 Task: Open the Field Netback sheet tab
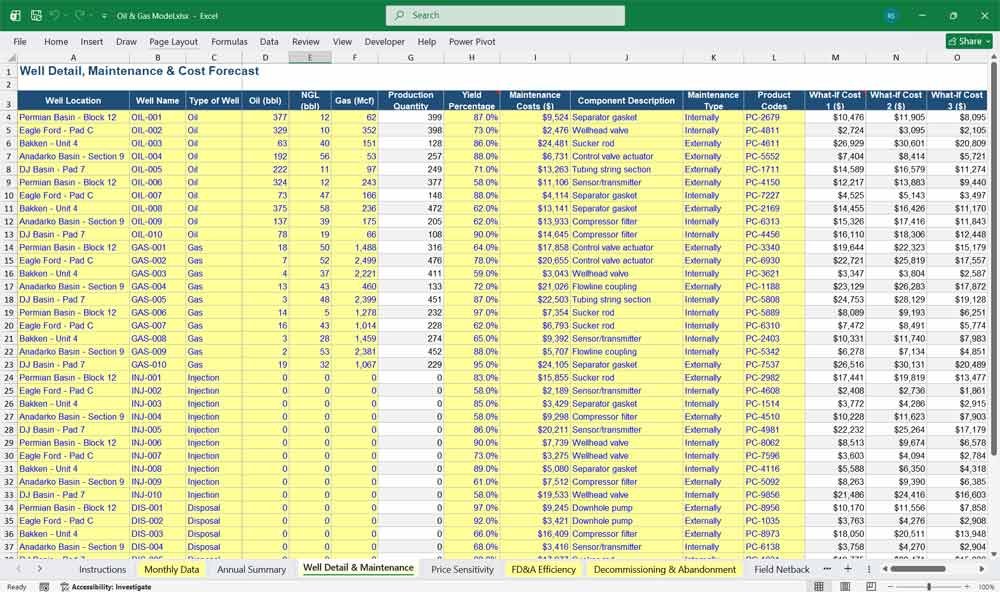coord(781,569)
